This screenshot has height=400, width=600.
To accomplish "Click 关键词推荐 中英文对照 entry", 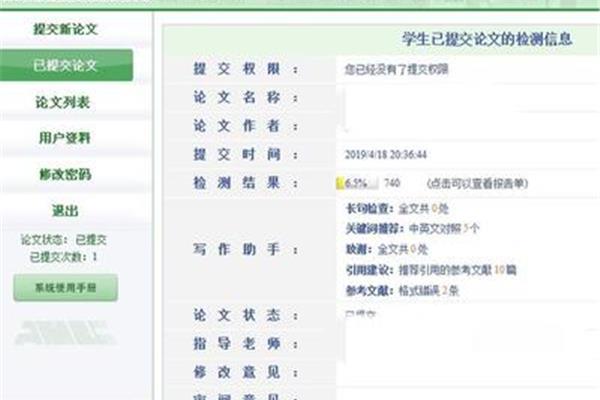I will 412,229.
